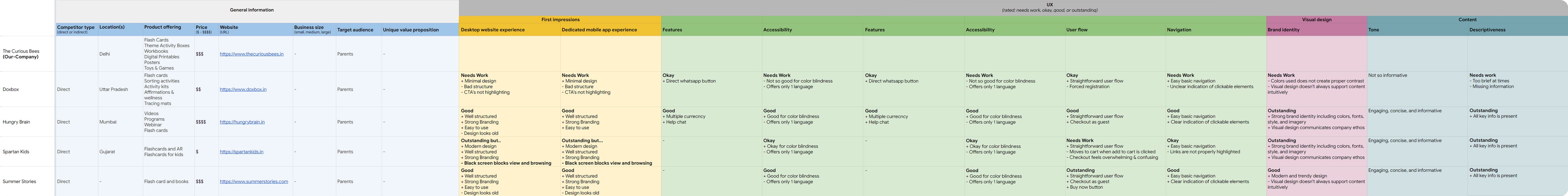Select the General information header cell

pyautogui.click(x=251, y=10)
